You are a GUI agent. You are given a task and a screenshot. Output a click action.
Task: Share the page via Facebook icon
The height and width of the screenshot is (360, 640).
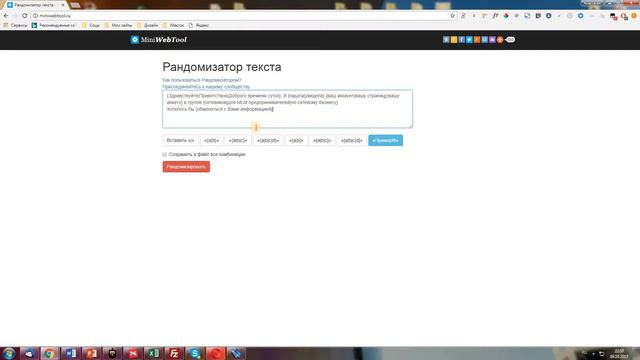tap(461, 40)
